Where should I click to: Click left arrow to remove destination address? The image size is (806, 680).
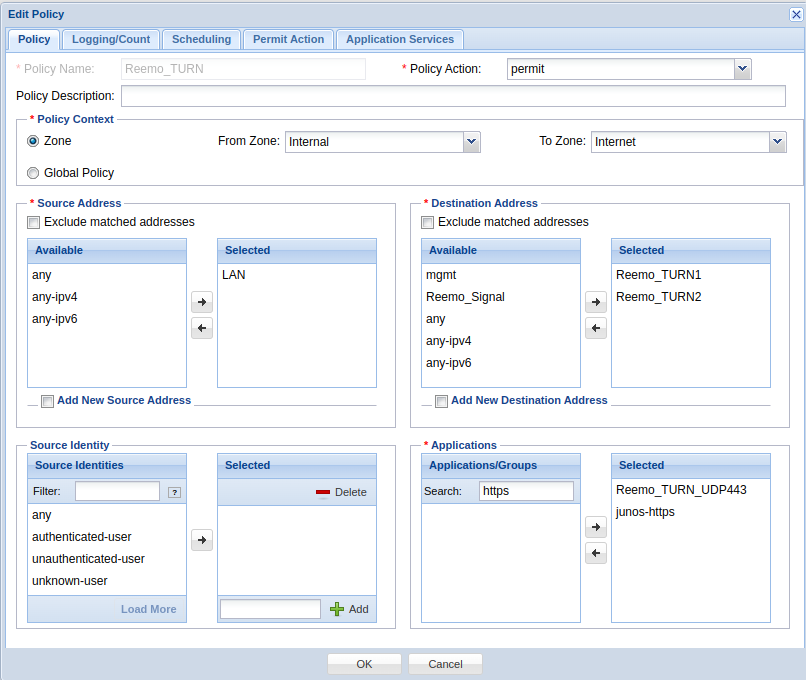[x=596, y=328]
